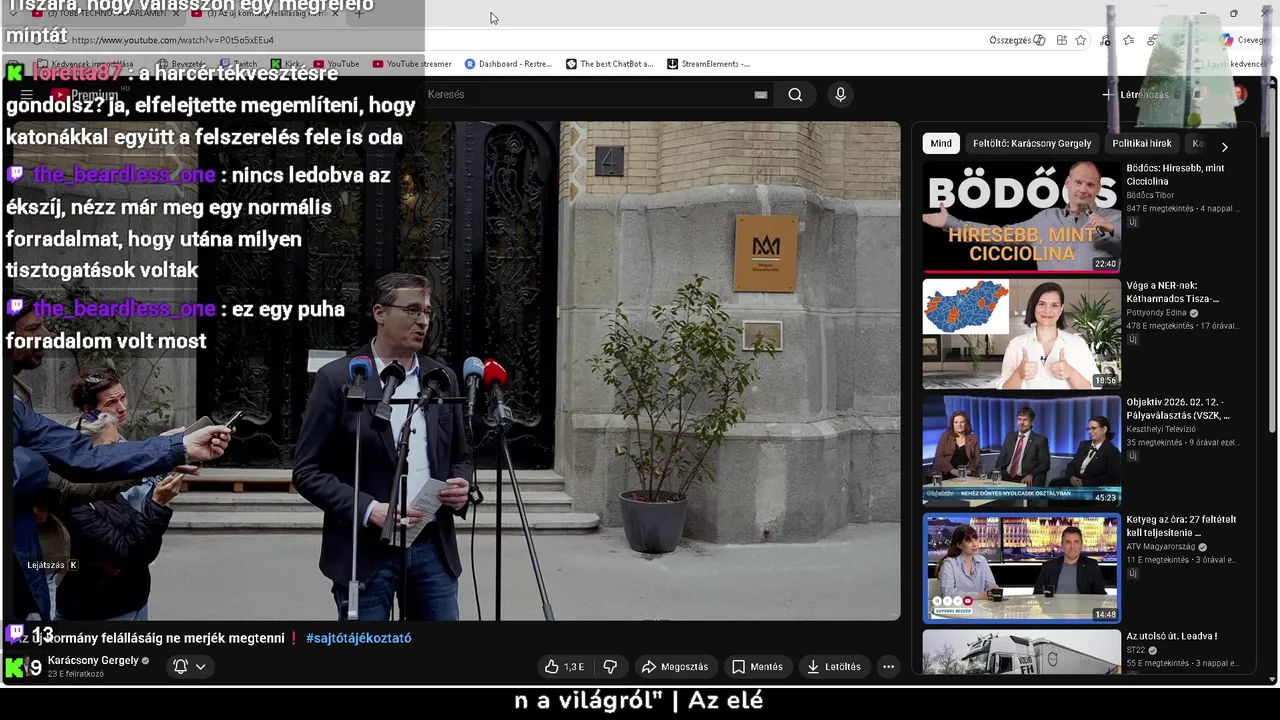Select the Mind filter chip
This screenshot has height=720, width=1280.
pyautogui.click(x=941, y=143)
